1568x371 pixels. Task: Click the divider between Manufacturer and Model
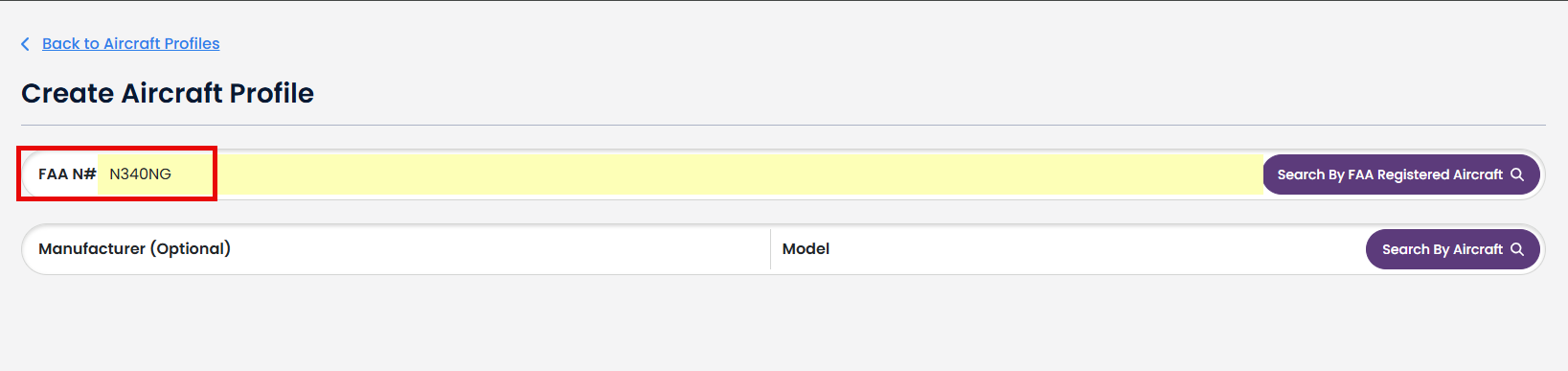[x=770, y=249]
